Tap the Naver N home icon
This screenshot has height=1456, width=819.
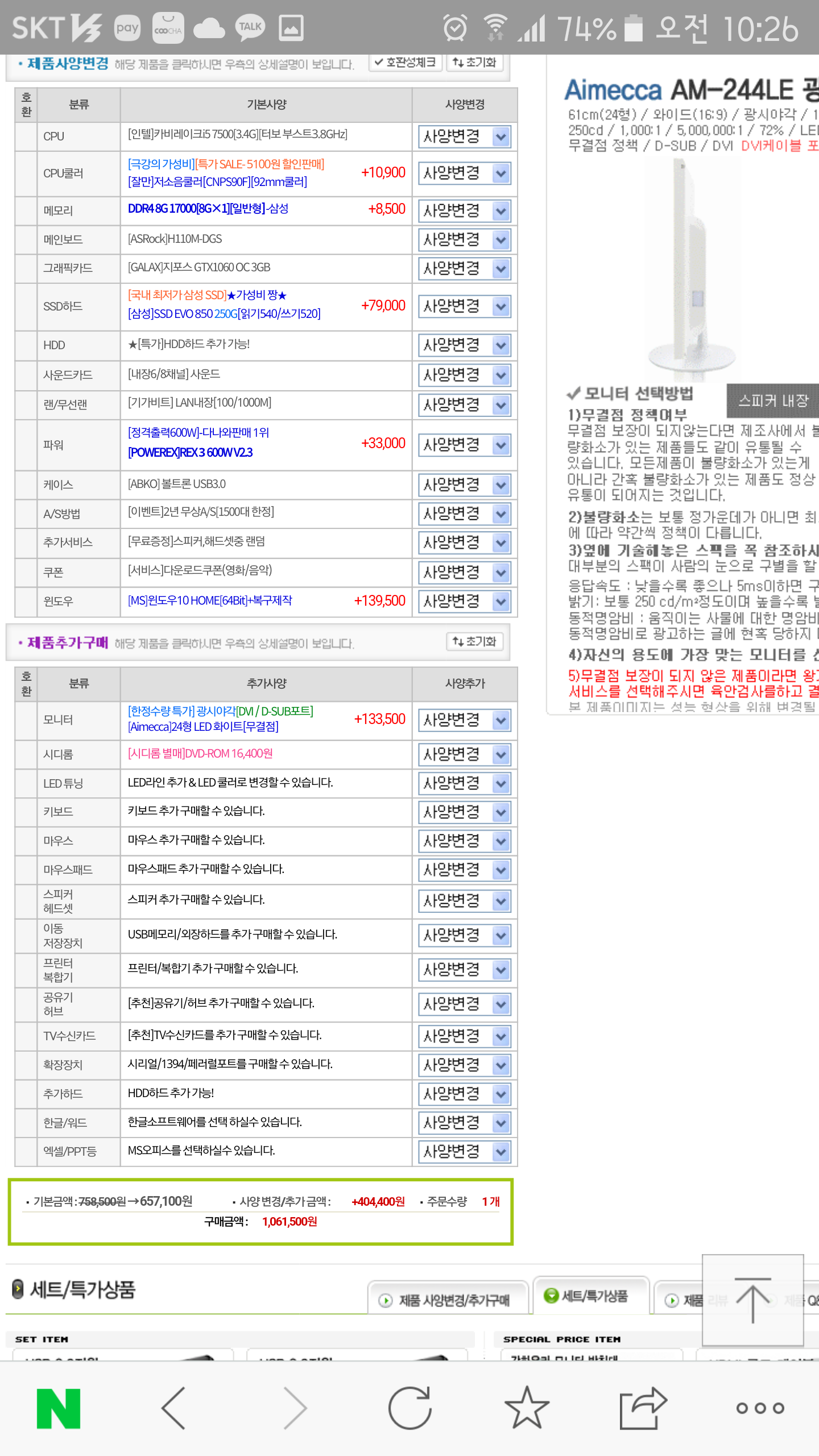coord(59,1408)
